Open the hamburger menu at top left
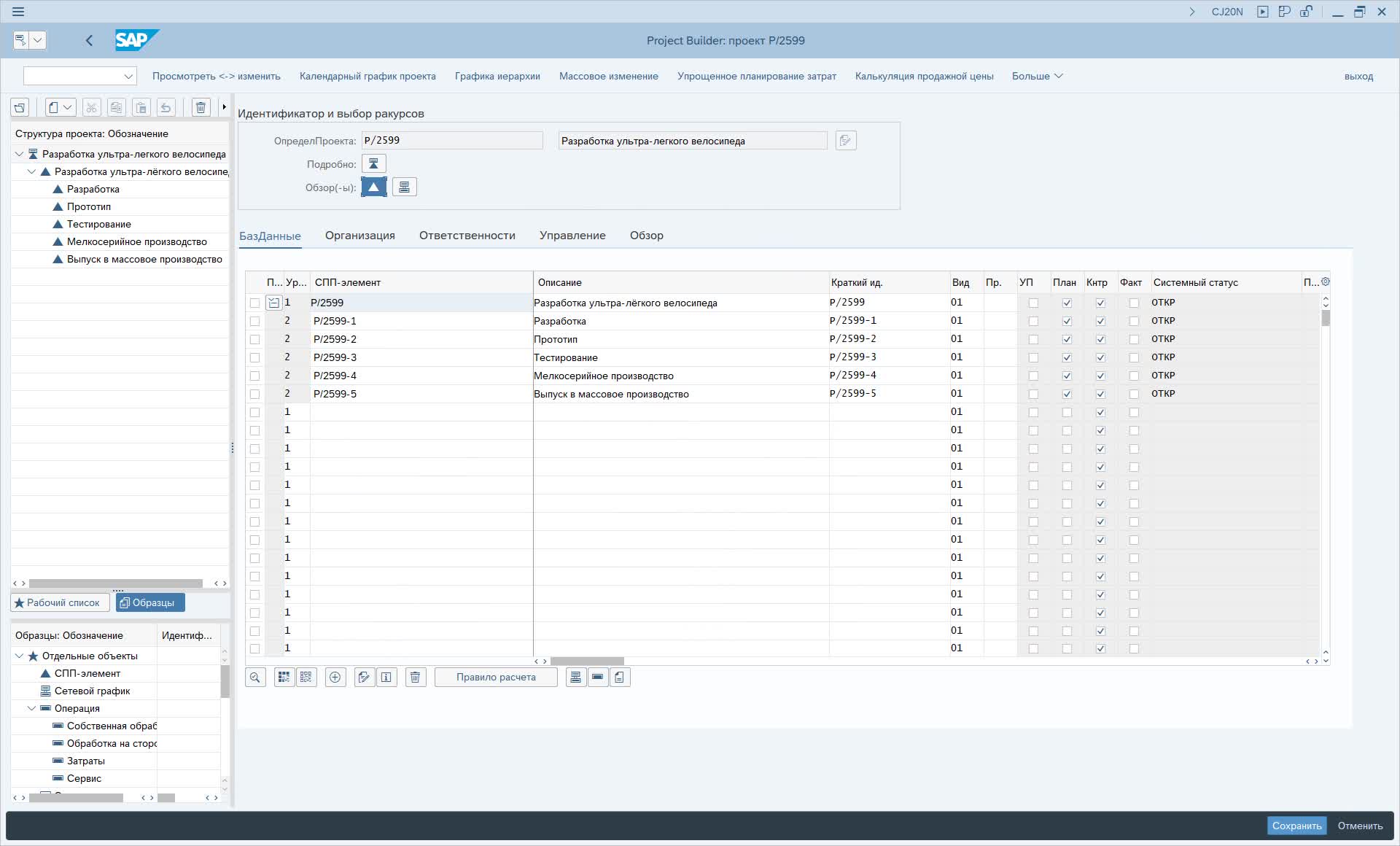The height and width of the screenshot is (846, 1400). tap(18, 12)
